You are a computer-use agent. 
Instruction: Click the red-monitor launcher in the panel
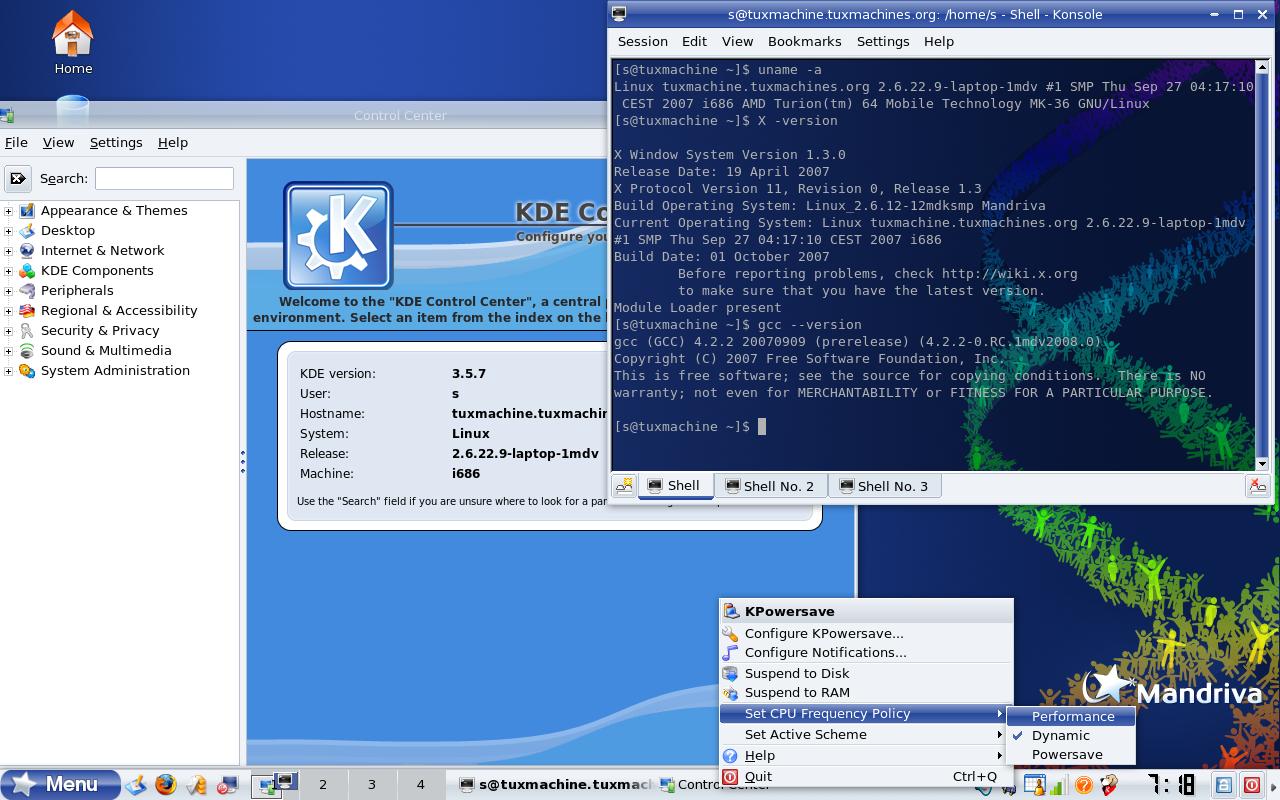[228, 785]
